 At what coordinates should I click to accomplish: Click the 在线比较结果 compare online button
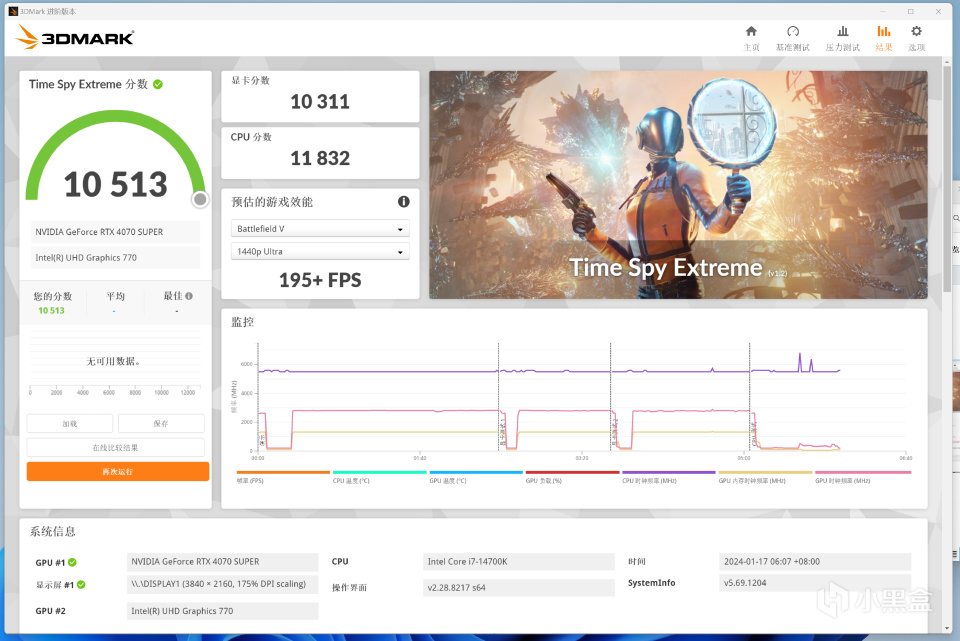(116, 448)
